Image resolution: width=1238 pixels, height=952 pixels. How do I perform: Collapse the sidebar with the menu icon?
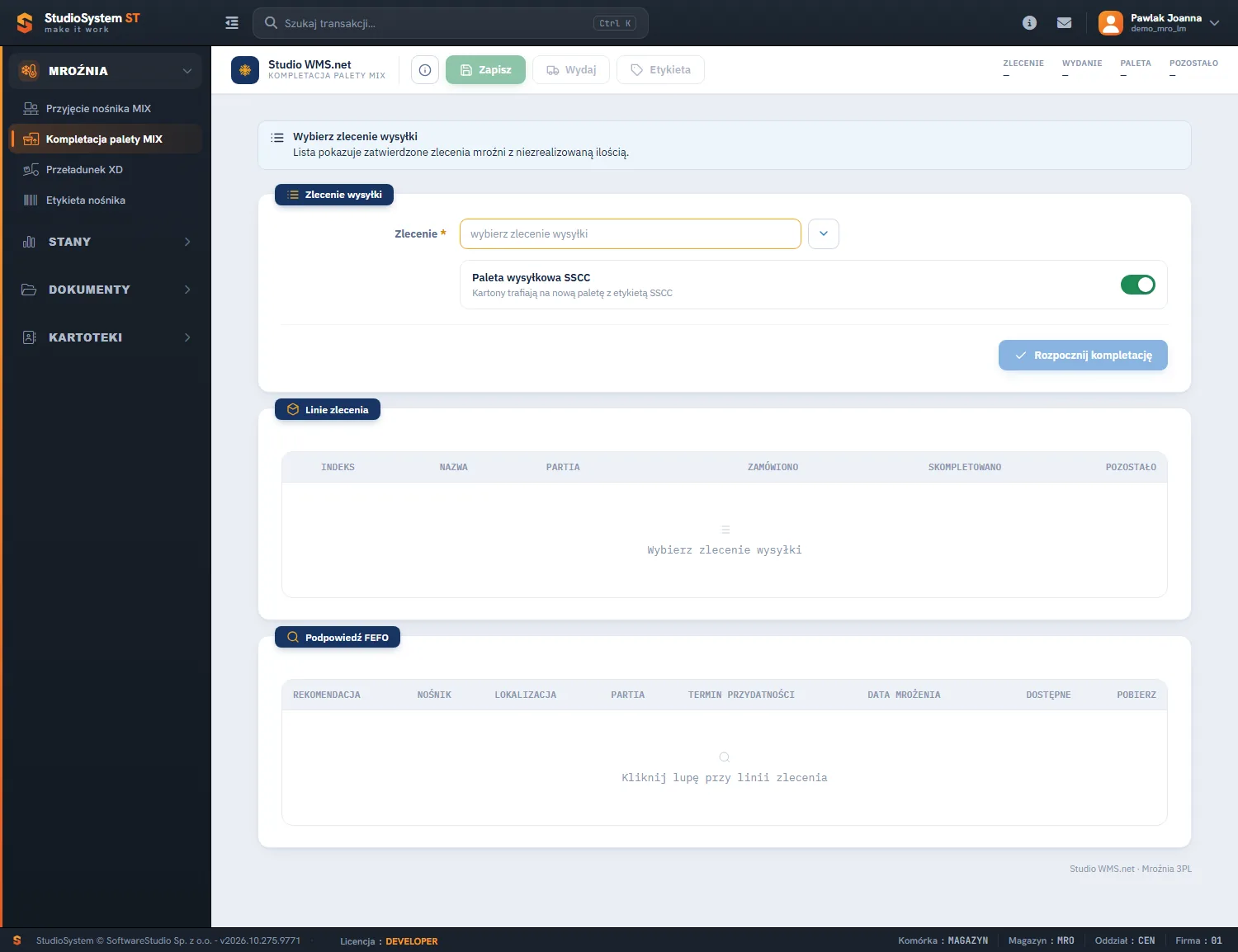point(232,23)
